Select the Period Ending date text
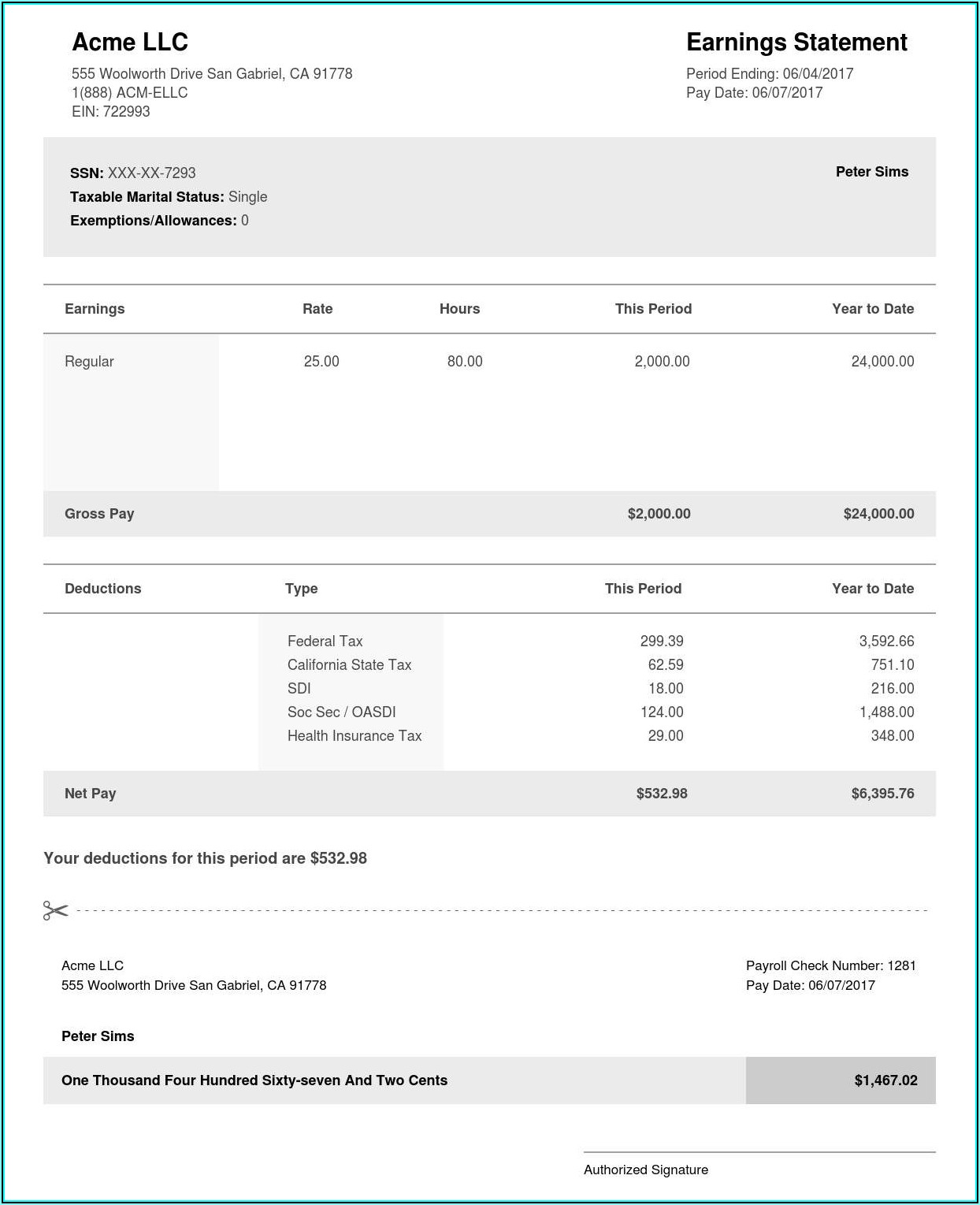The height and width of the screenshot is (1205, 980). pos(770,73)
